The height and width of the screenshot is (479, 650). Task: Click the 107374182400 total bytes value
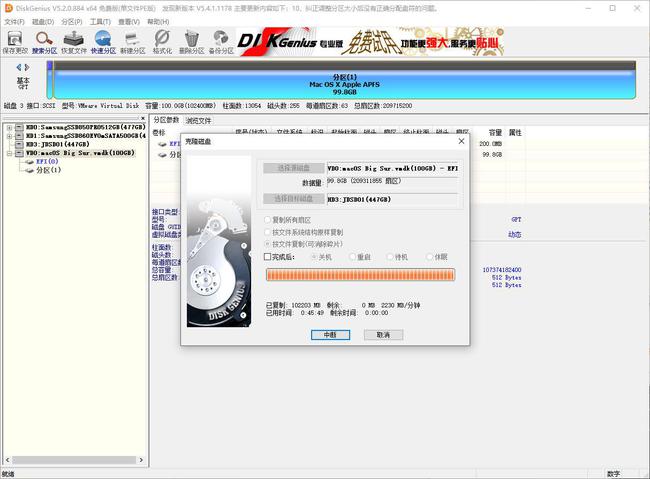click(502, 270)
